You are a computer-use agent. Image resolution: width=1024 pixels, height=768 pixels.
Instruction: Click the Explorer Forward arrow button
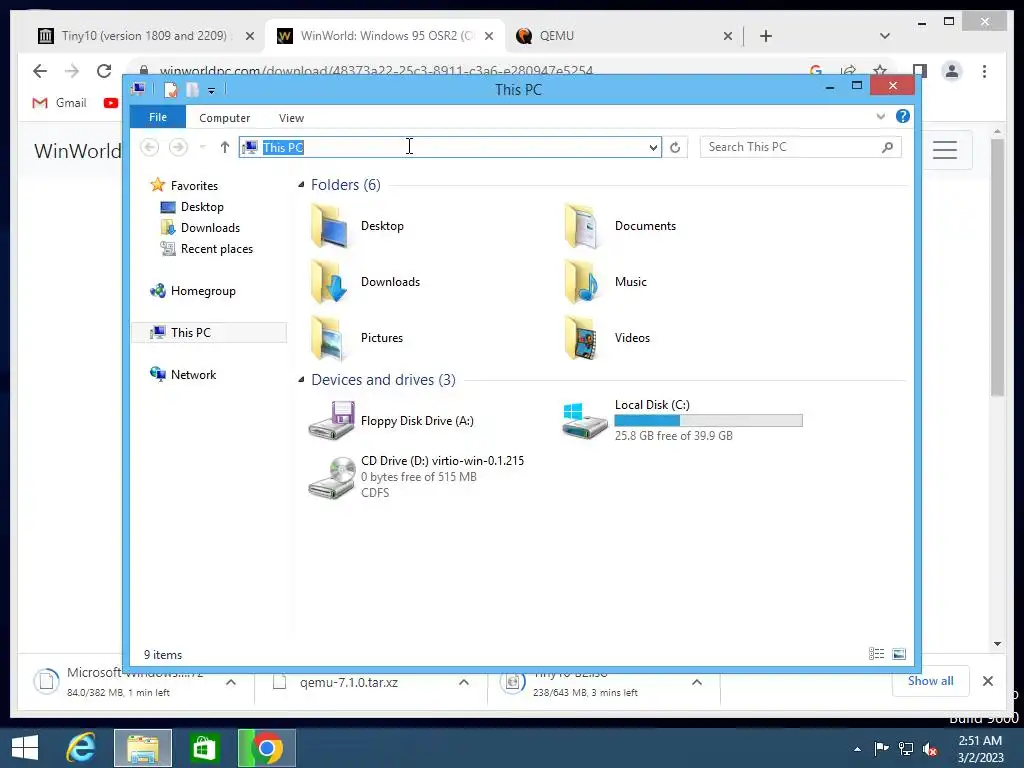click(178, 148)
